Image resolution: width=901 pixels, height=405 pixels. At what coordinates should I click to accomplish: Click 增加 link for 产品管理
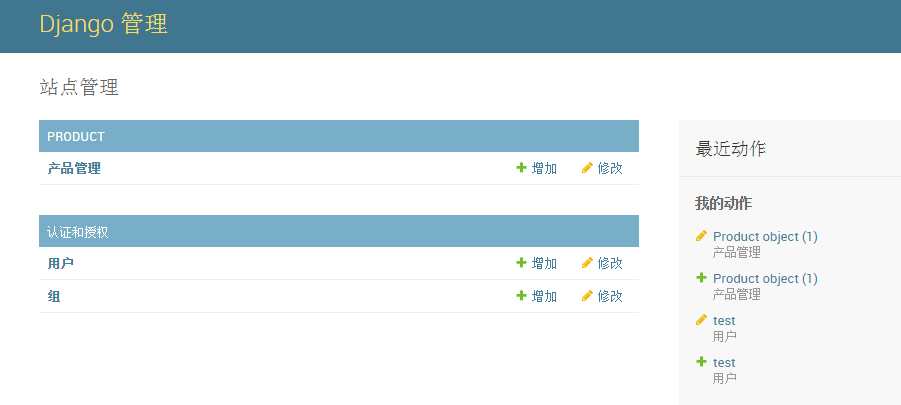(544, 168)
